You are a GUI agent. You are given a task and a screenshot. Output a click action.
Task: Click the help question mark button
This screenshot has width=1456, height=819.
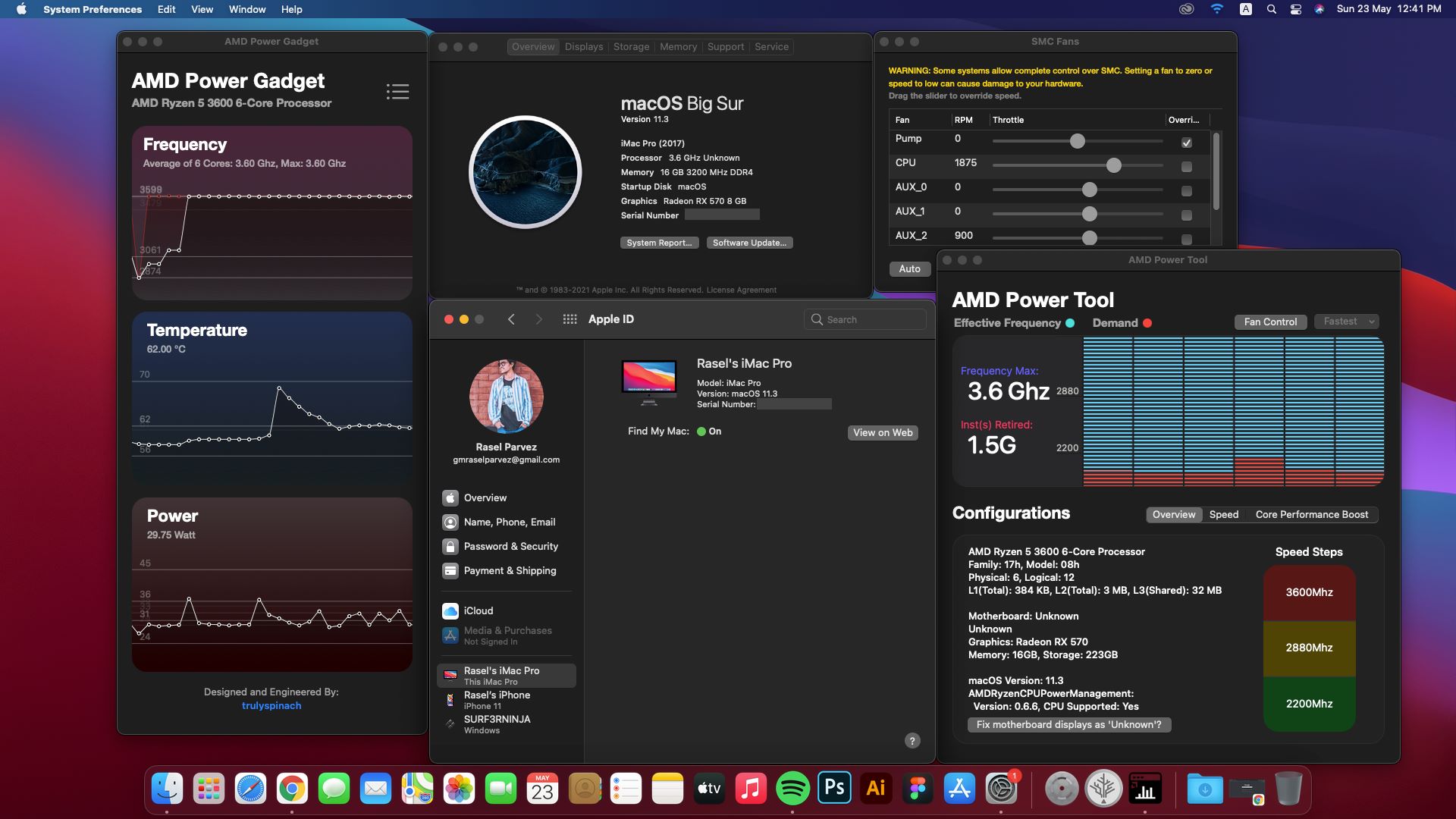(x=912, y=741)
